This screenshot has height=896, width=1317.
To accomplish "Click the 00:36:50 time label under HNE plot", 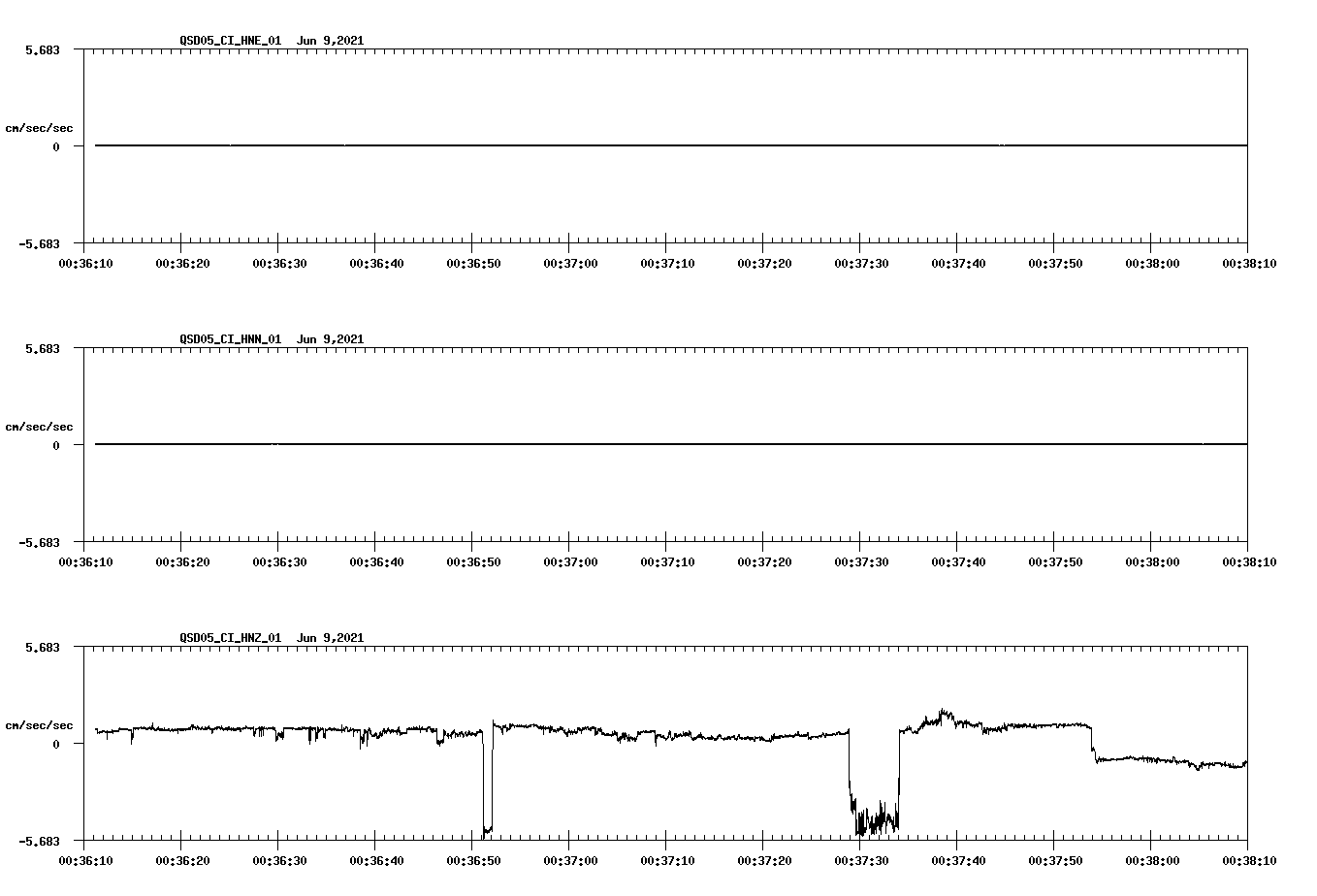I will click(473, 263).
